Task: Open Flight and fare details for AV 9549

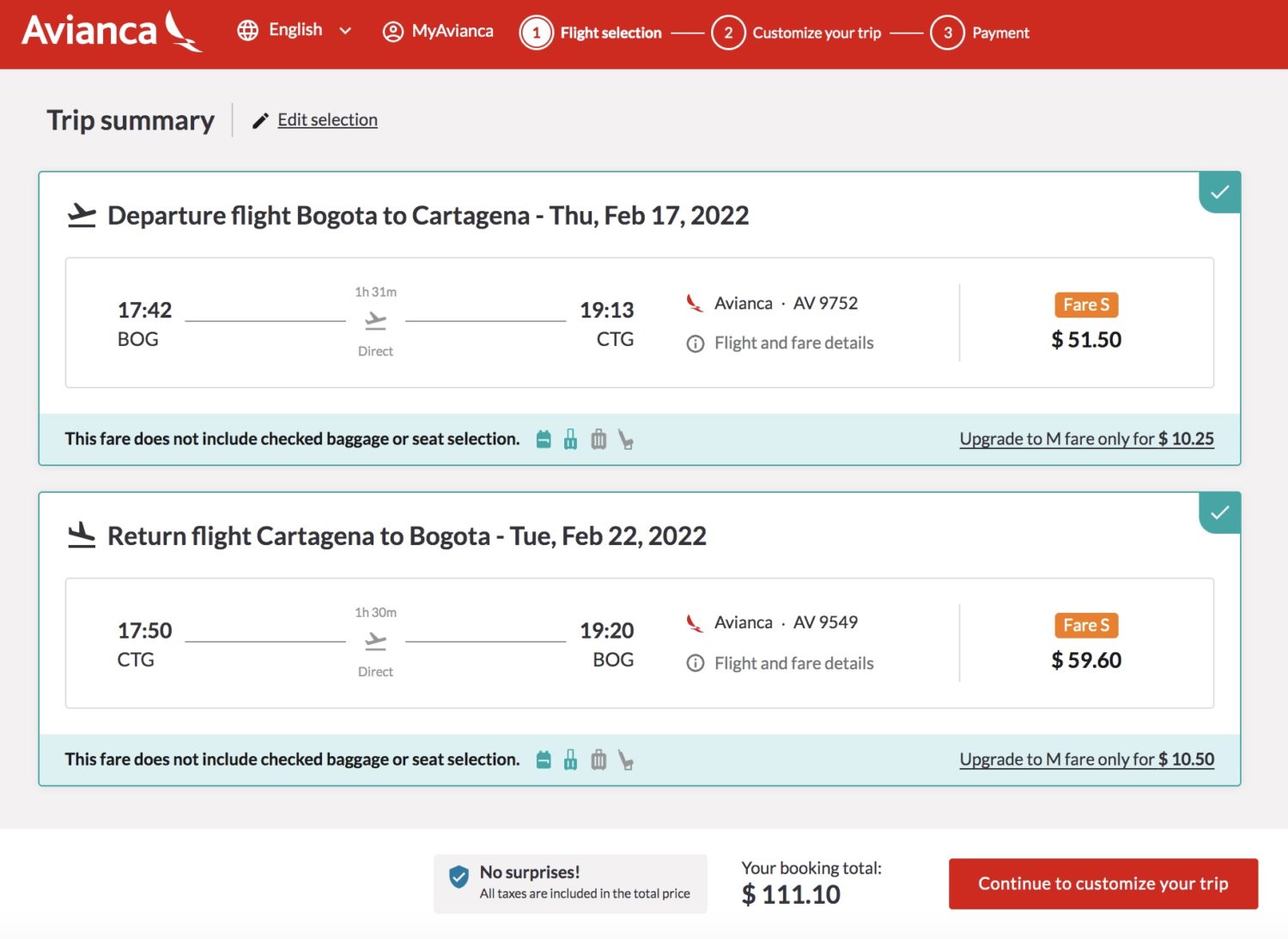Action: tap(794, 663)
